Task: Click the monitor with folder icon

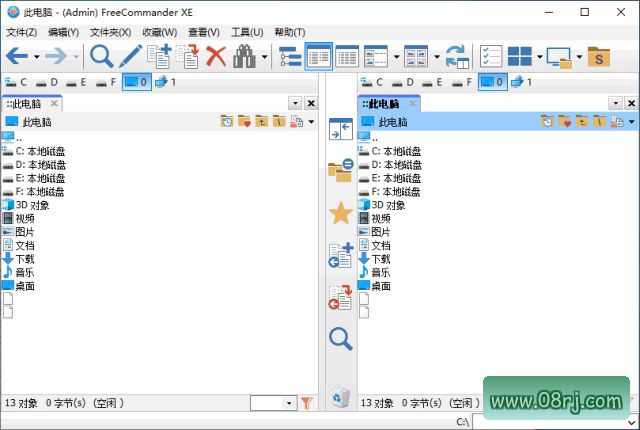Action: [559, 58]
